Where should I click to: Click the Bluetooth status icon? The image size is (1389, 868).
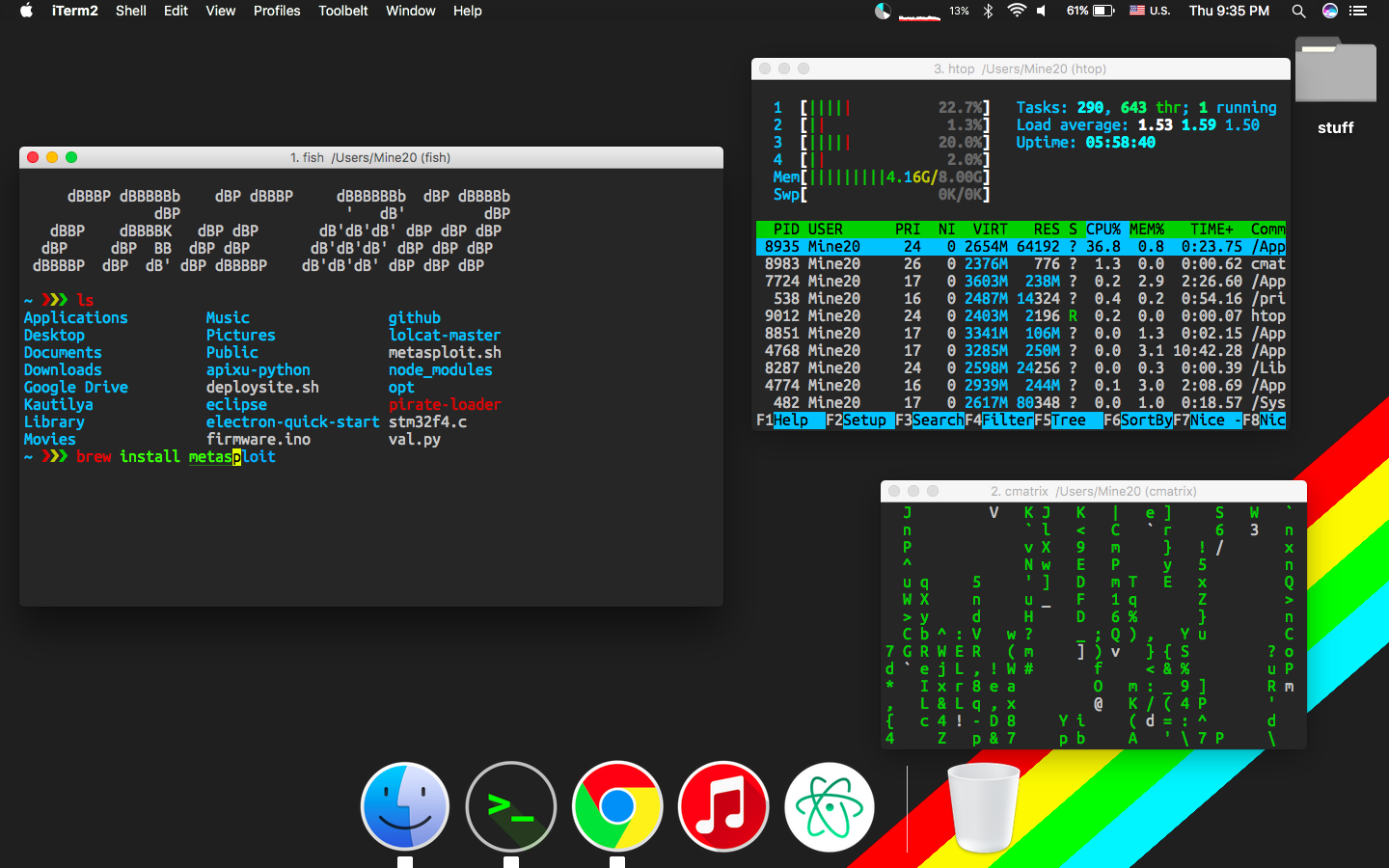(988, 11)
